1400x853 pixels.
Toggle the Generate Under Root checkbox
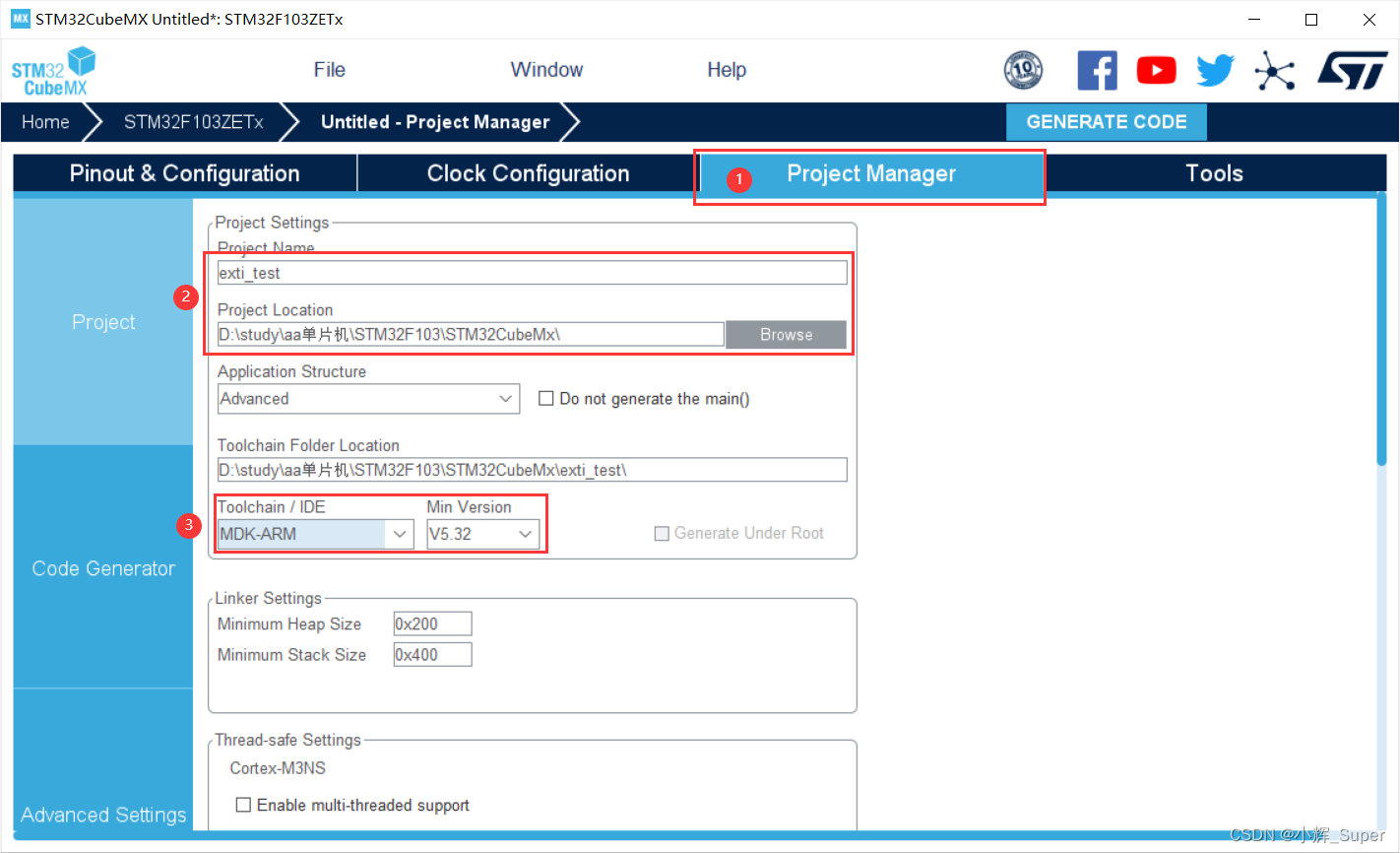[x=662, y=533]
